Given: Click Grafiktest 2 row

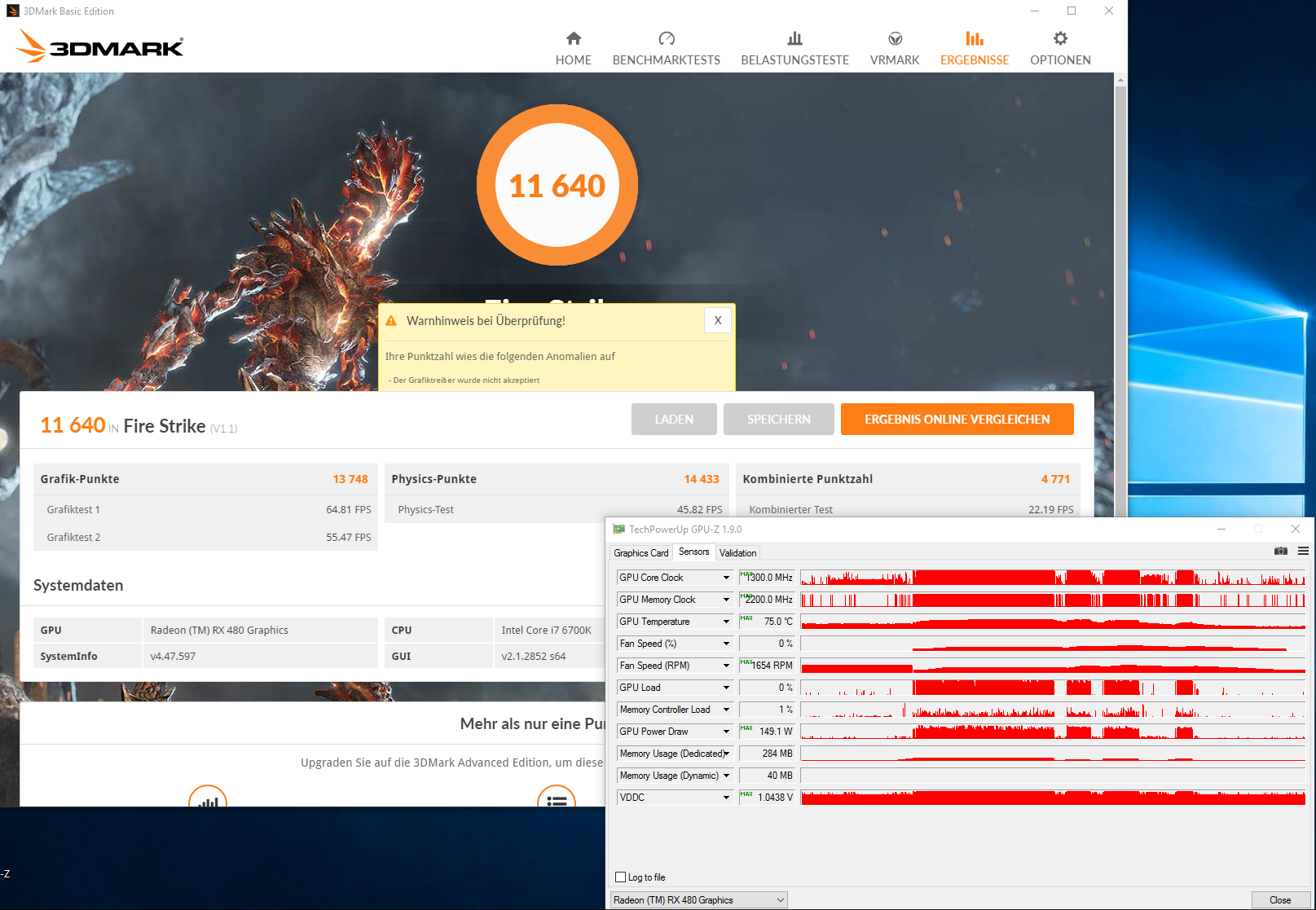Looking at the screenshot, I should click(x=205, y=537).
